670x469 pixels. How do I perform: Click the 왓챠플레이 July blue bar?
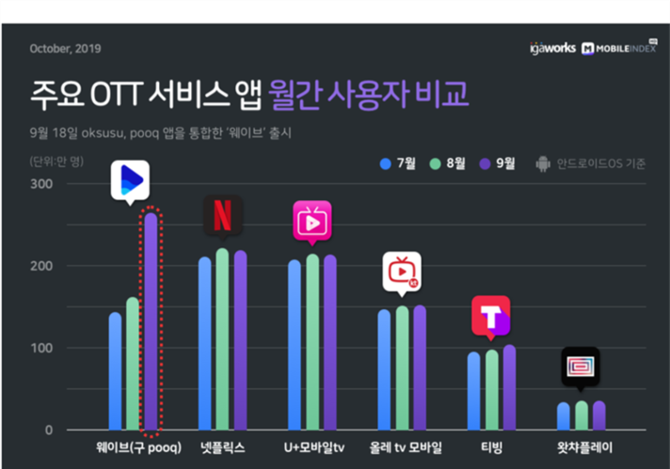(x=564, y=416)
